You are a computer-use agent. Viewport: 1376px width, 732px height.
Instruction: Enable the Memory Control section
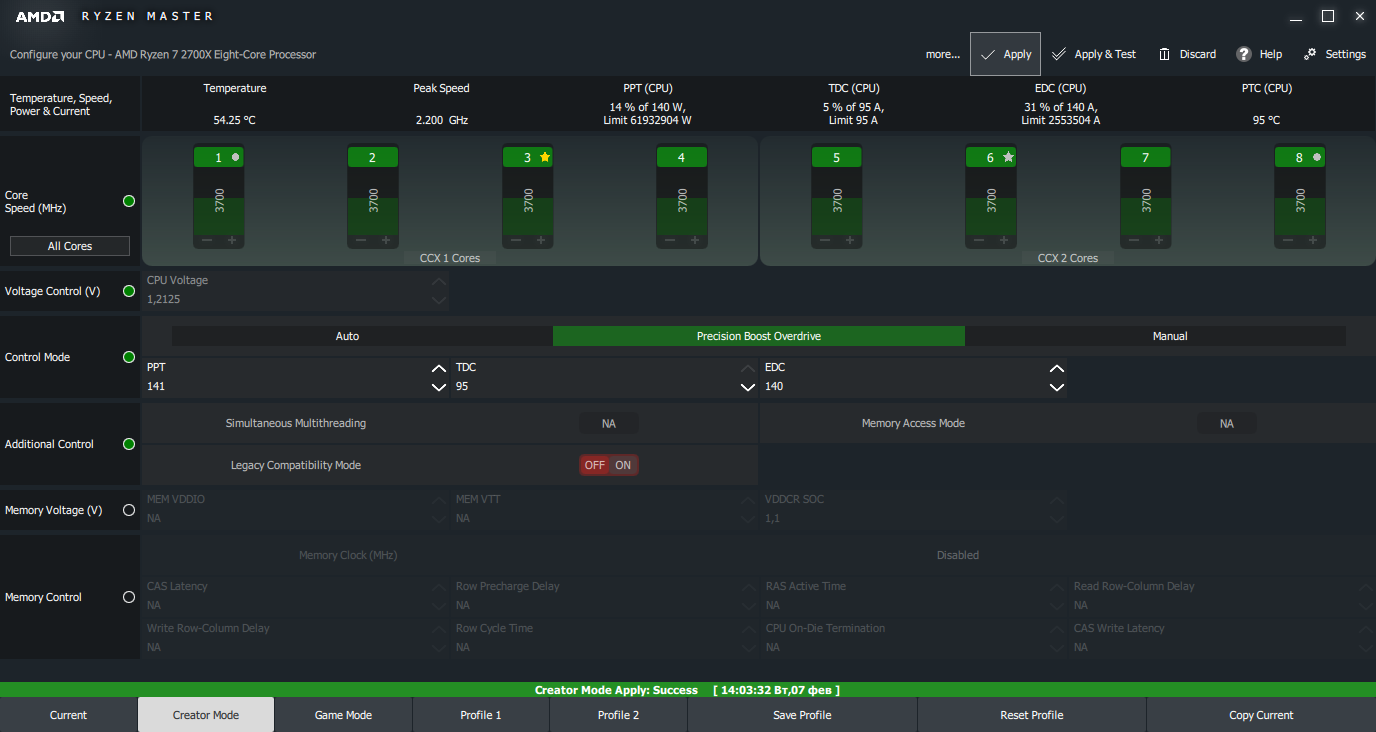[128, 597]
